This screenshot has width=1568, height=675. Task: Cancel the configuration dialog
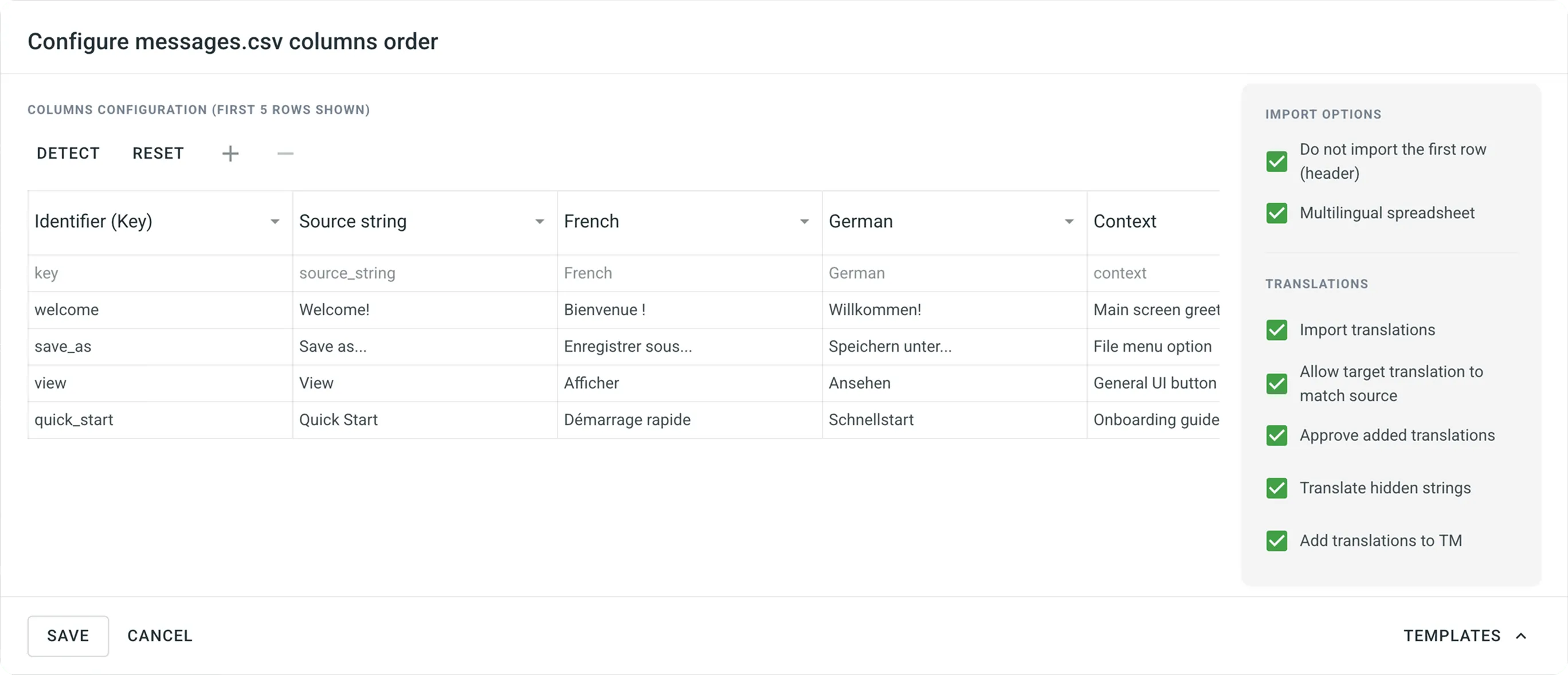coord(159,635)
